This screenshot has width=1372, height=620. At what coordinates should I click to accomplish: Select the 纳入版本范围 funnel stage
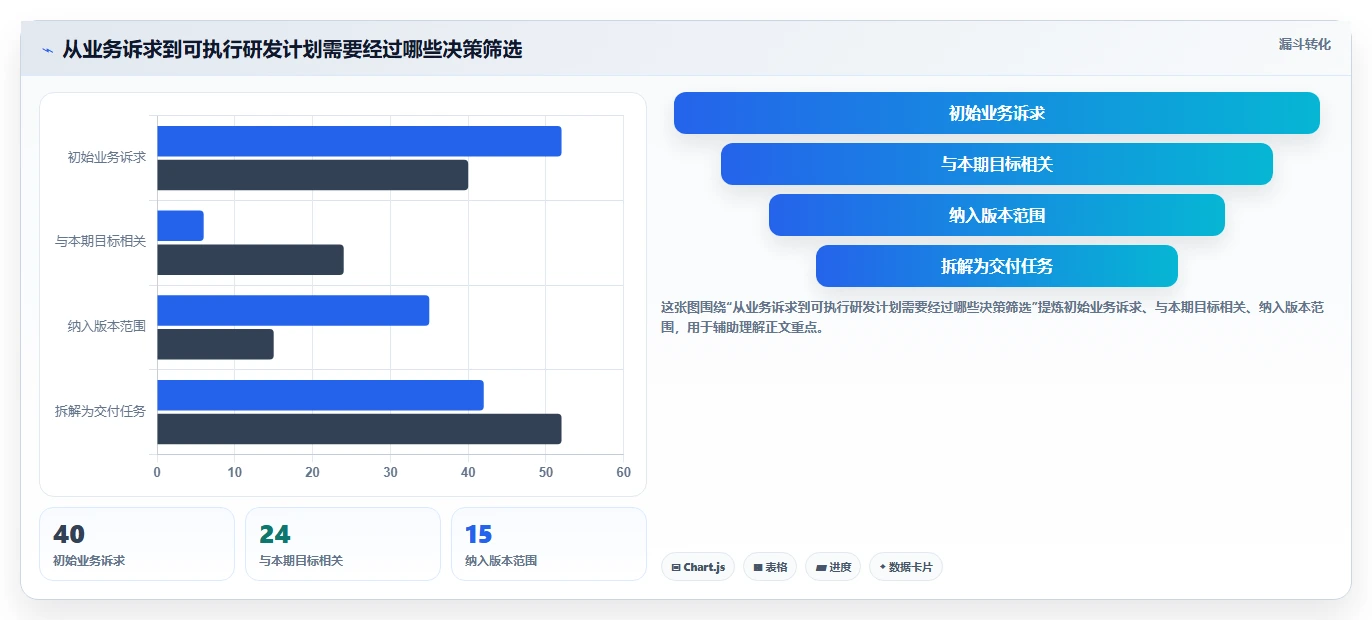tap(997, 215)
